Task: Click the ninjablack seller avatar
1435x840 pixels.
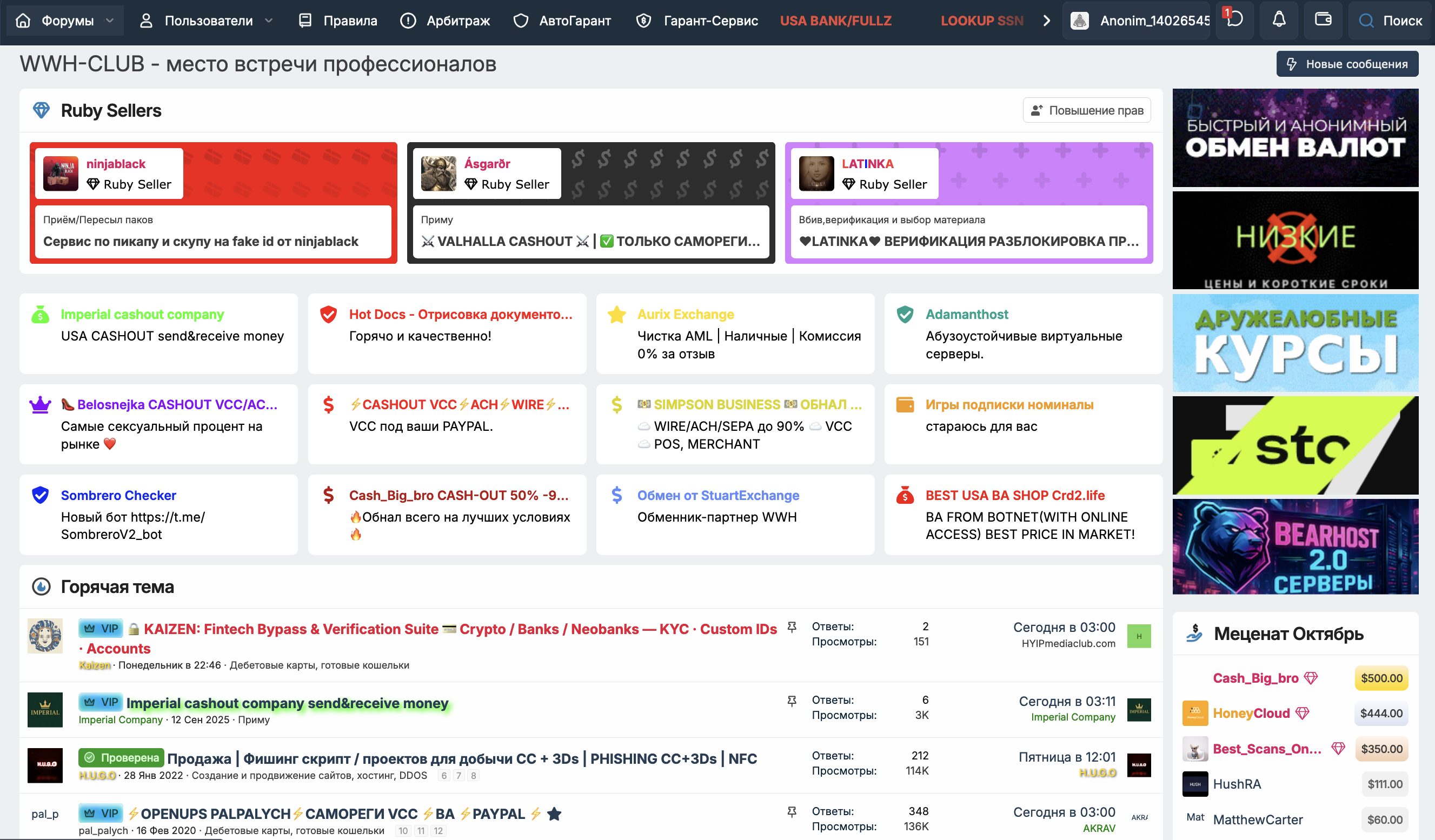Action: point(61,174)
